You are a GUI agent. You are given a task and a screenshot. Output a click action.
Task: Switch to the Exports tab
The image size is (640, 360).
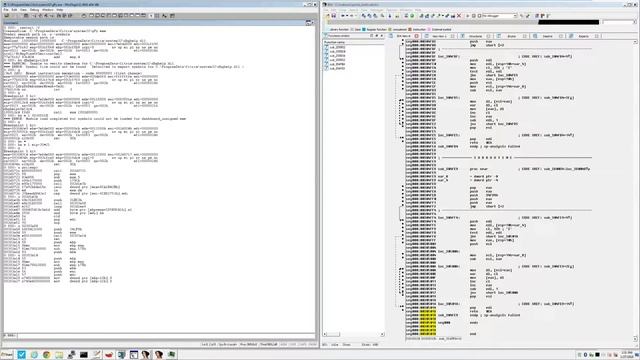tap(584, 36)
